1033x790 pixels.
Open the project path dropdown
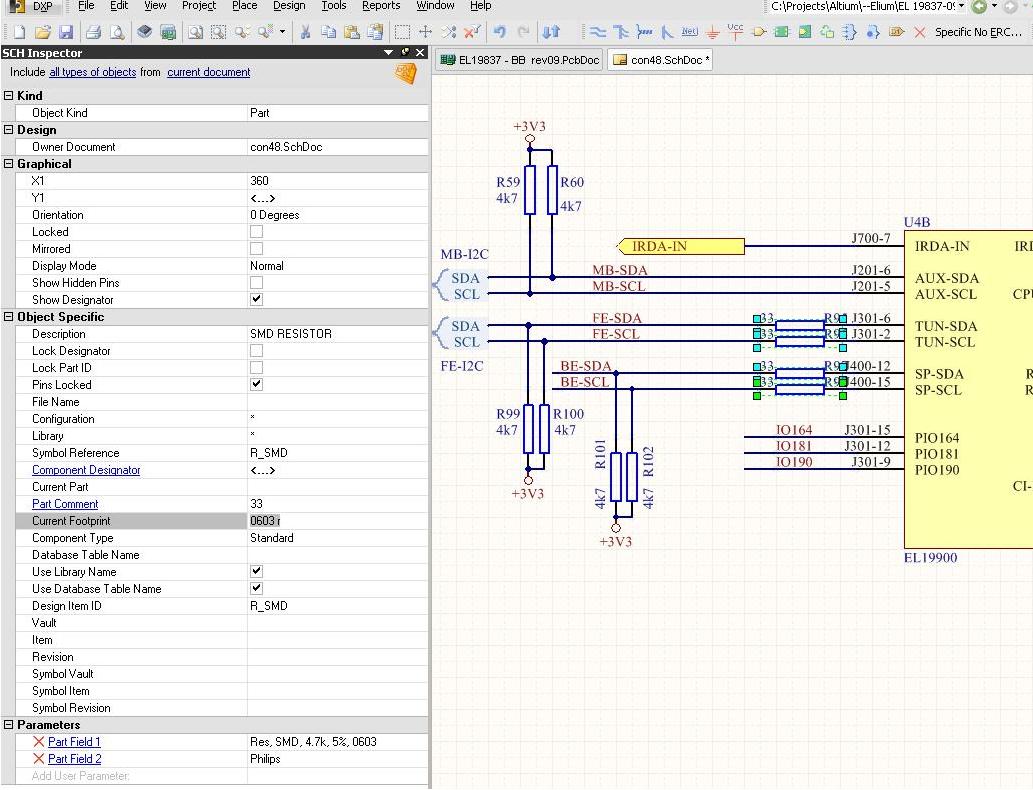coord(961,6)
